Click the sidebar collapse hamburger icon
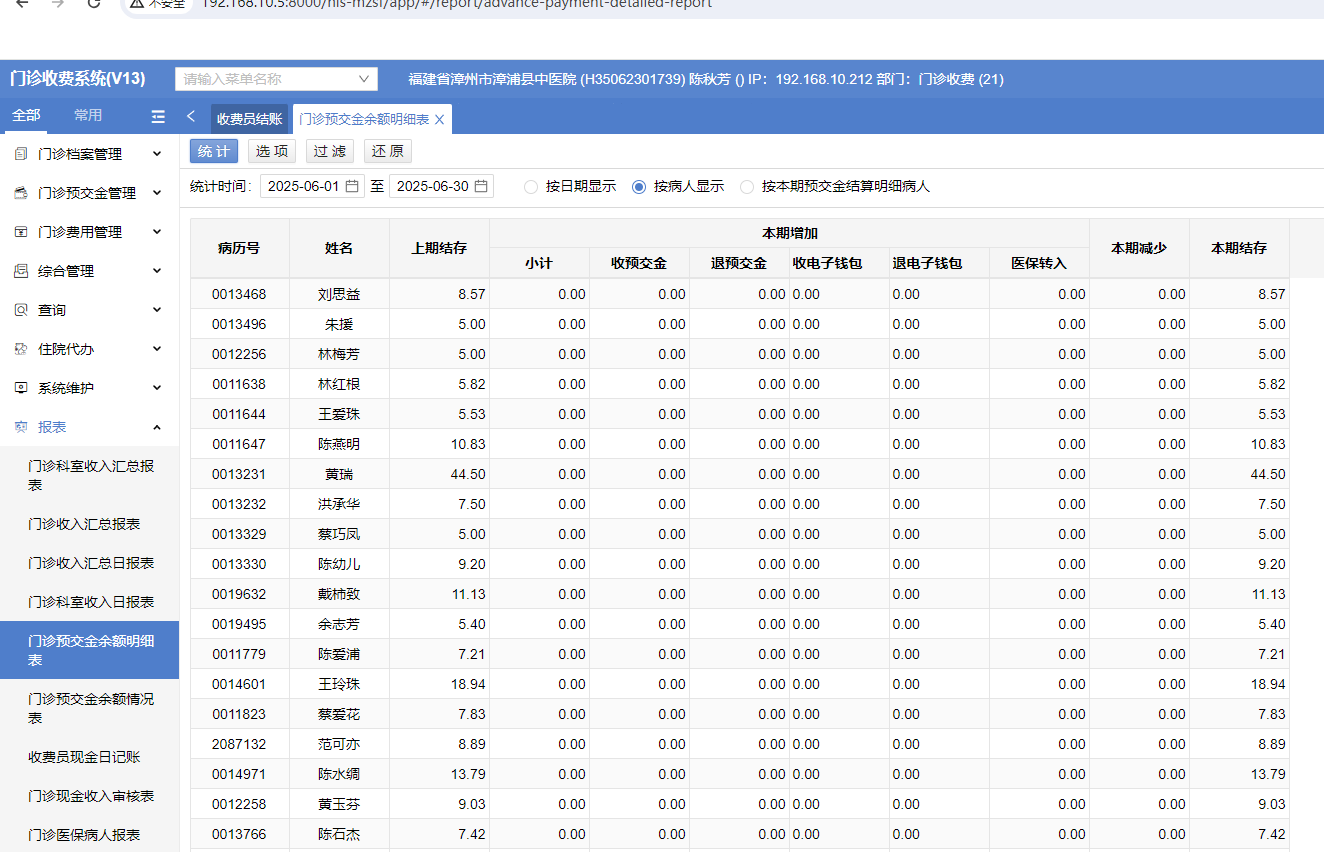The width and height of the screenshot is (1324, 852). (158, 116)
